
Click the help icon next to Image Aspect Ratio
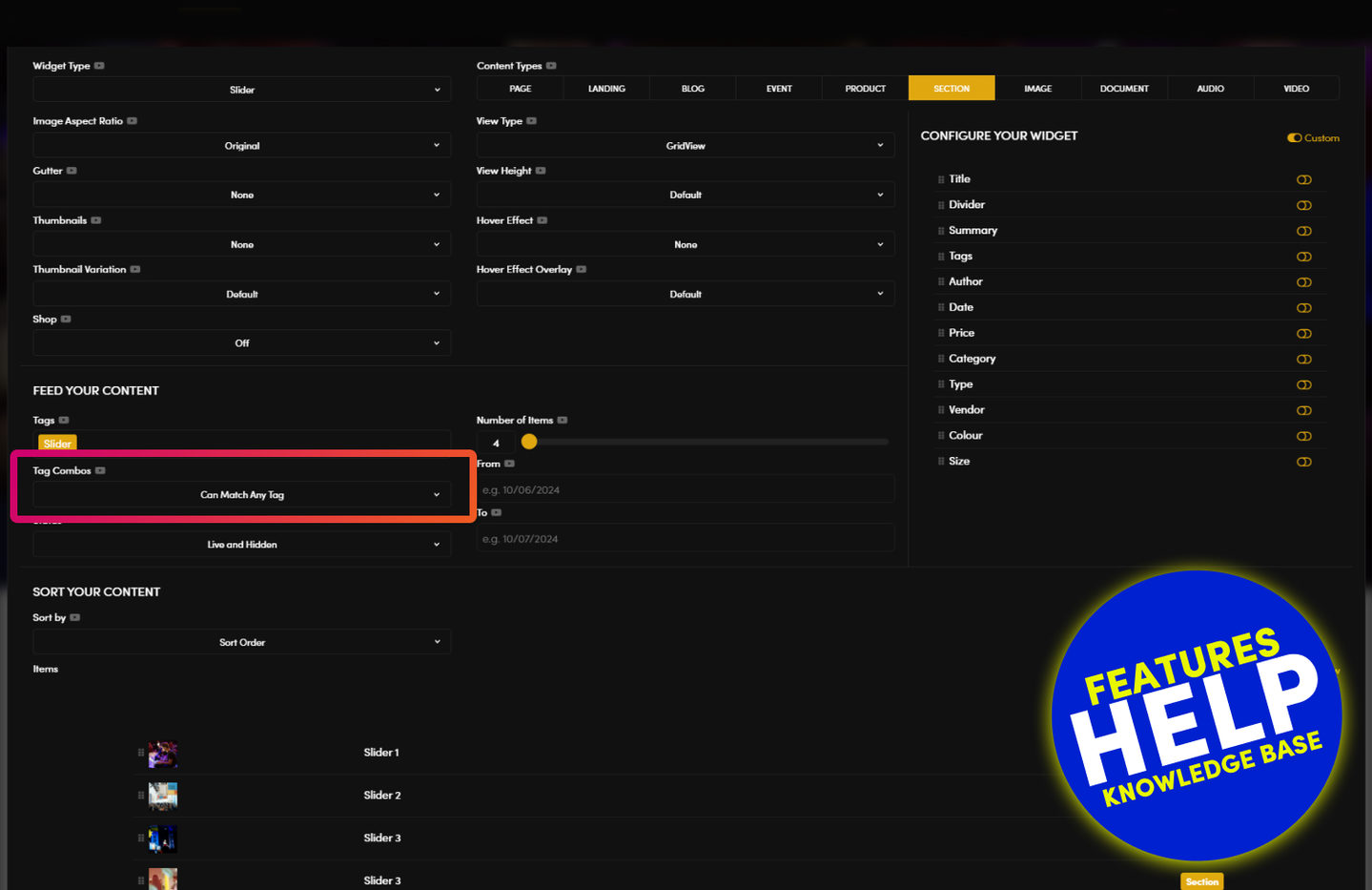[x=133, y=121]
